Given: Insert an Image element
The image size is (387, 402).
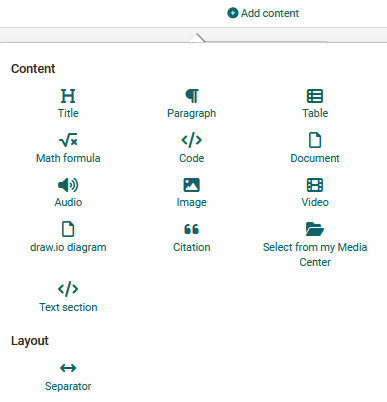Looking at the screenshot, I should (x=192, y=193).
